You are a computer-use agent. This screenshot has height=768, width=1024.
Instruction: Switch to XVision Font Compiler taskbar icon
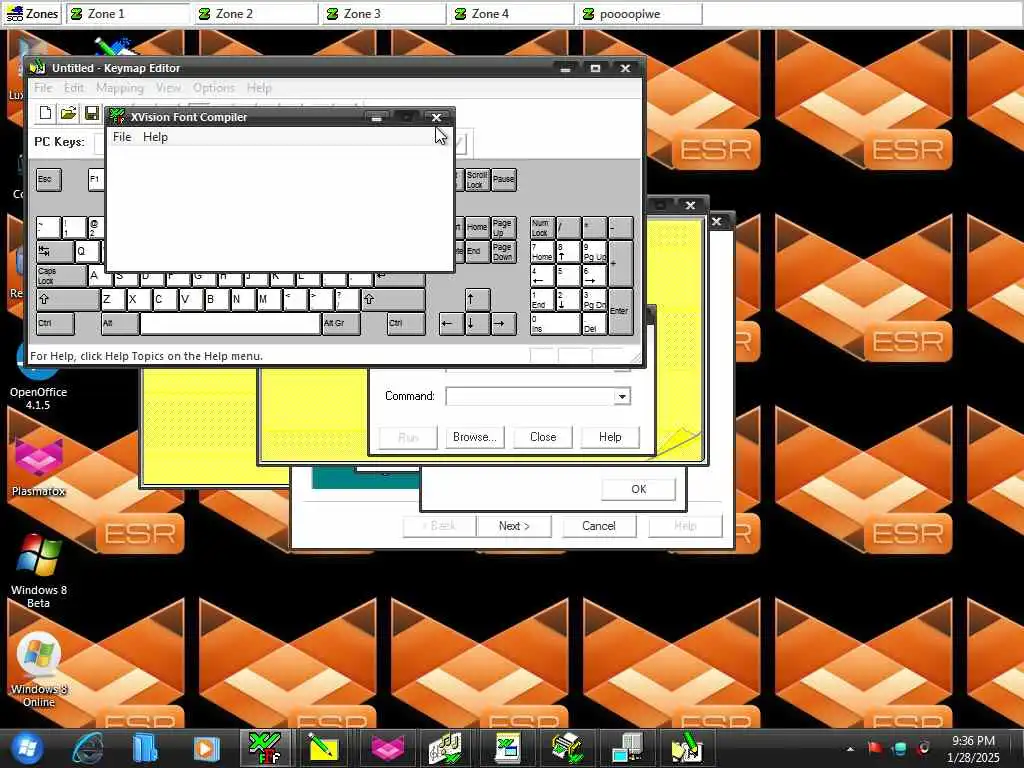[265, 748]
